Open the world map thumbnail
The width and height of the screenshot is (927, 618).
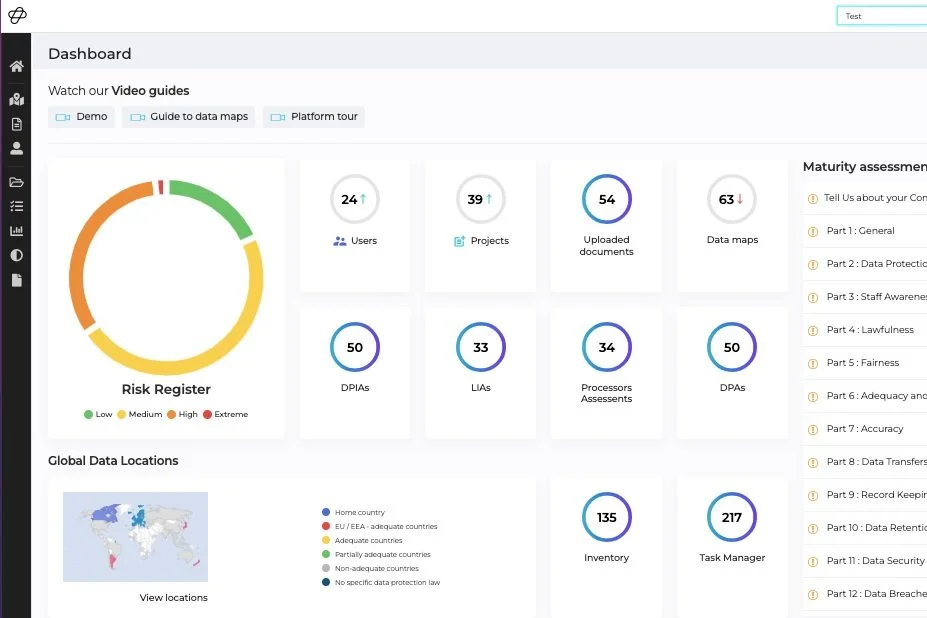[x=135, y=536]
